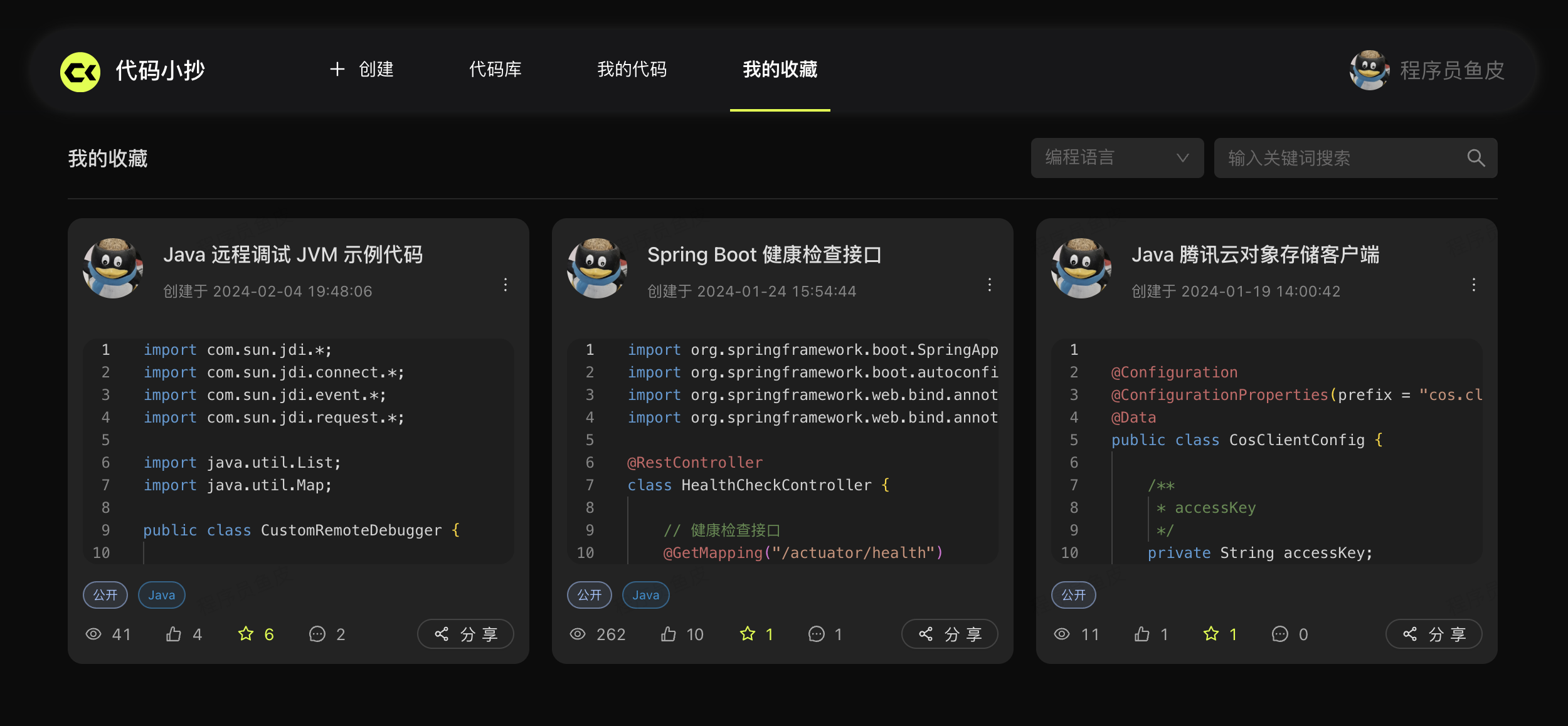This screenshot has height=726, width=1568.
Task: Toggle favorite star on 腾讯云对象存储 card
Action: pyautogui.click(x=1210, y=634)
